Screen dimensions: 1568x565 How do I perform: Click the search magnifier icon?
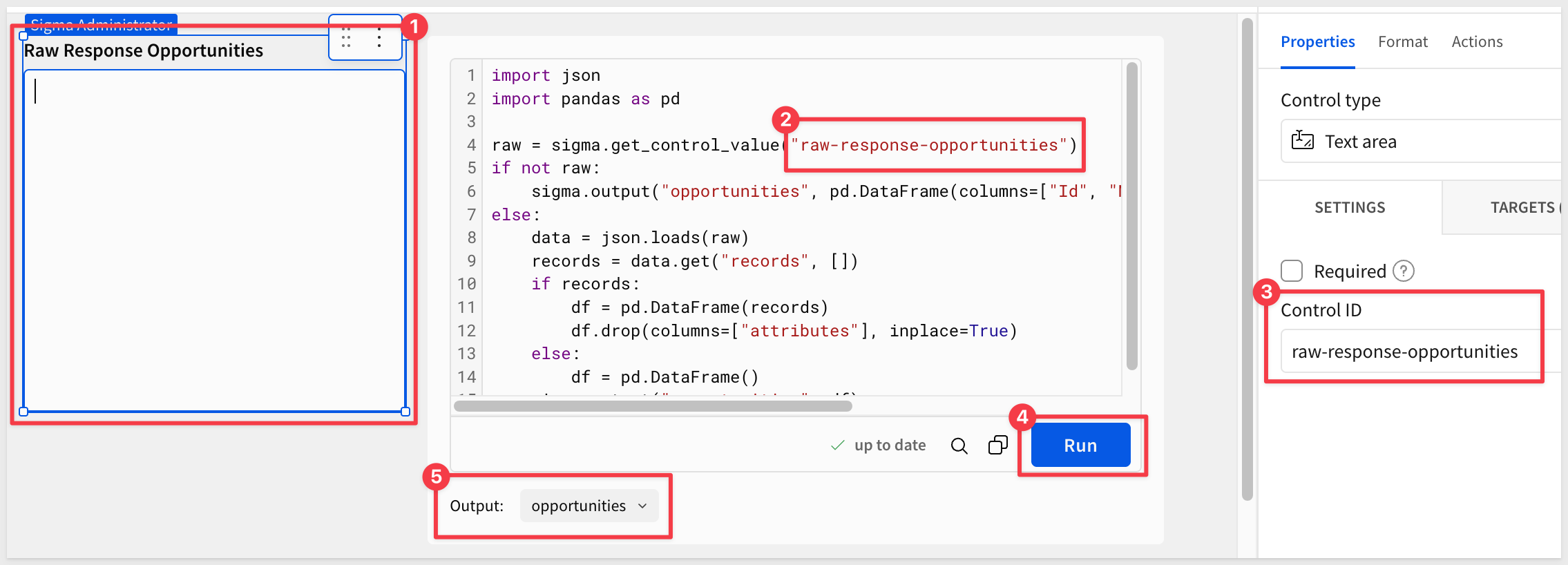[959, 446]
